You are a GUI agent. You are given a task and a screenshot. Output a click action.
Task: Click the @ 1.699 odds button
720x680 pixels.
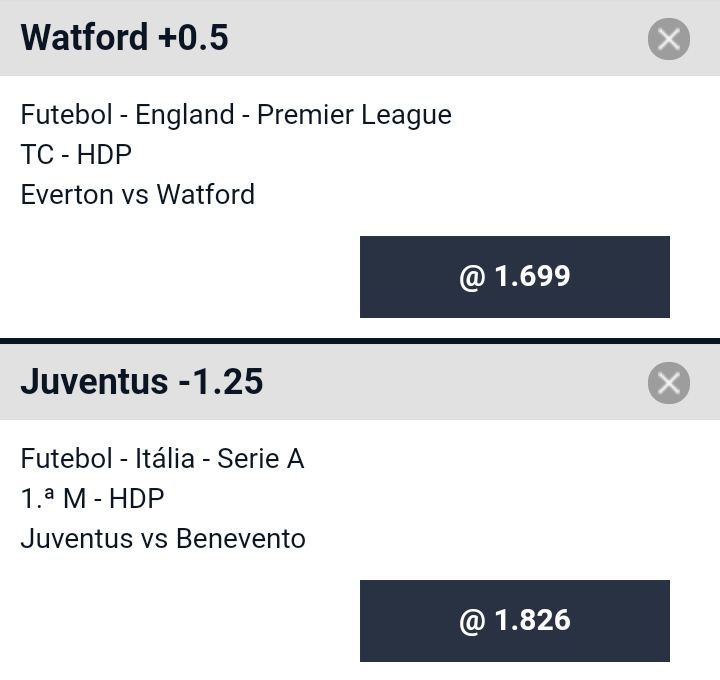515,277
